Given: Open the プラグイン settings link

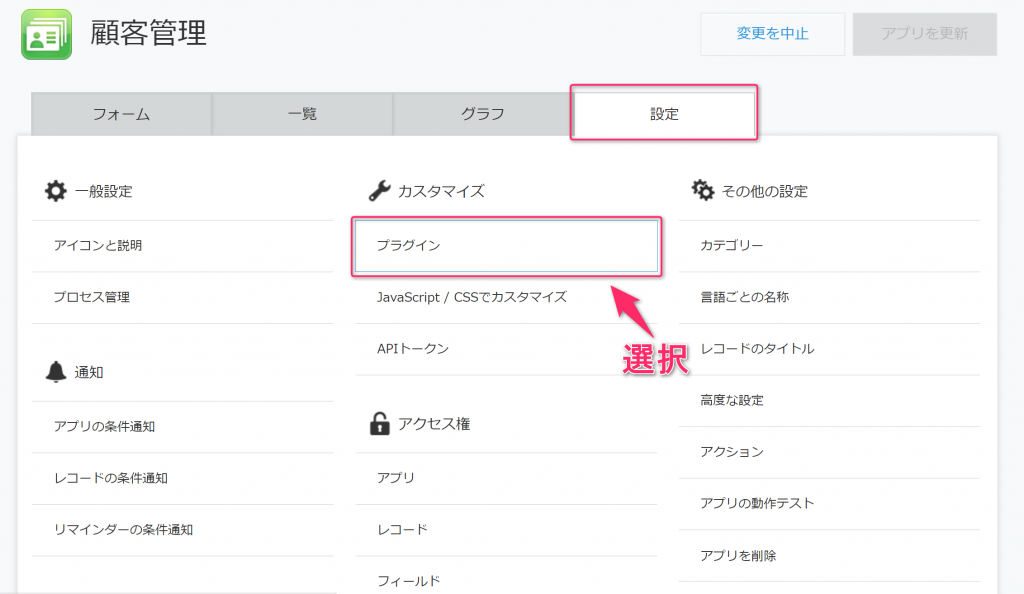Looking at the screenshot, I should click(506, 246).
